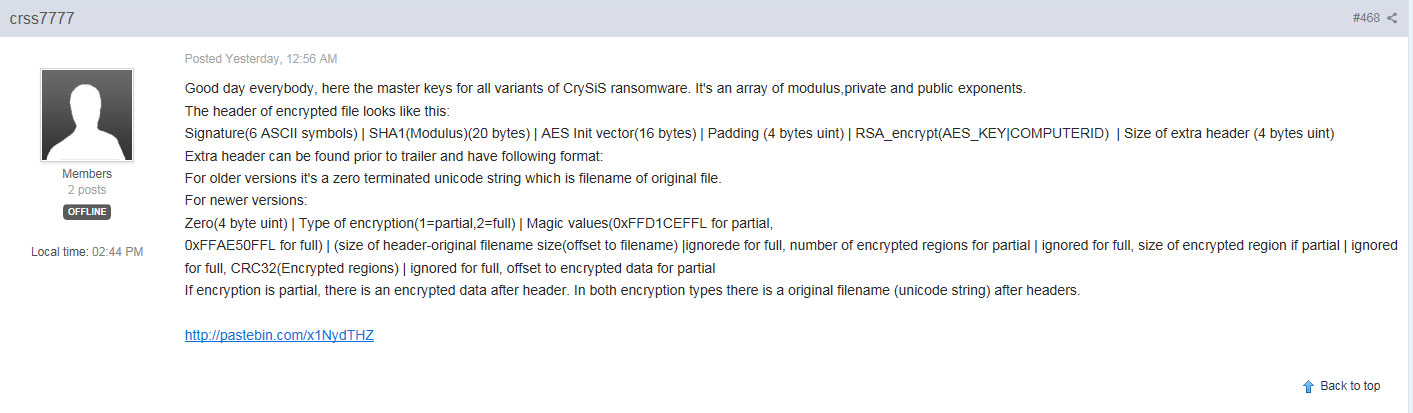Click the Back to top text link
The image size is (1413, 413).
(x=1350, y=386)
